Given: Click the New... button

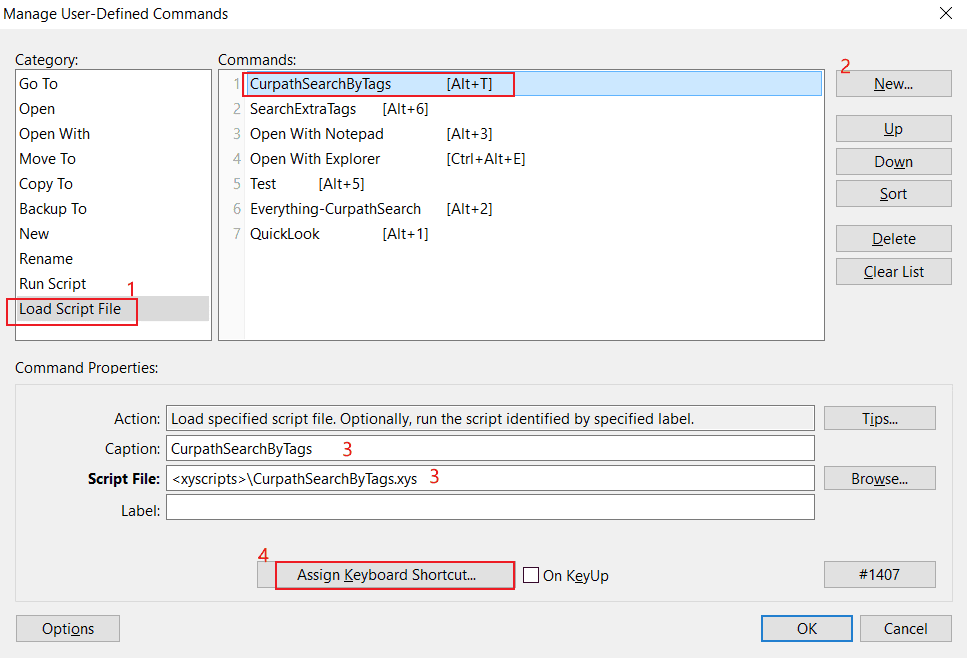Looking at the screenshot, I should [894, 84].
